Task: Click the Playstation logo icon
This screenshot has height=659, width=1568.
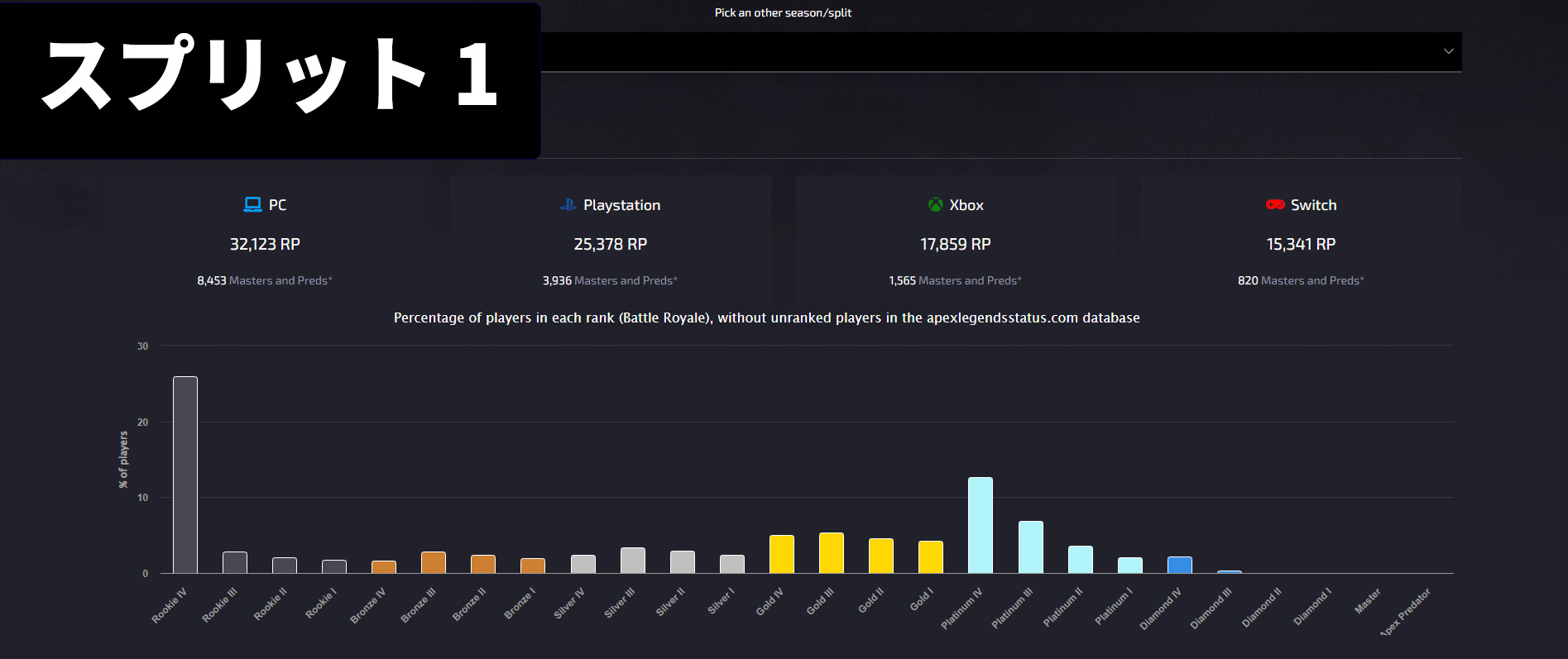Action: tap(568, 204)
